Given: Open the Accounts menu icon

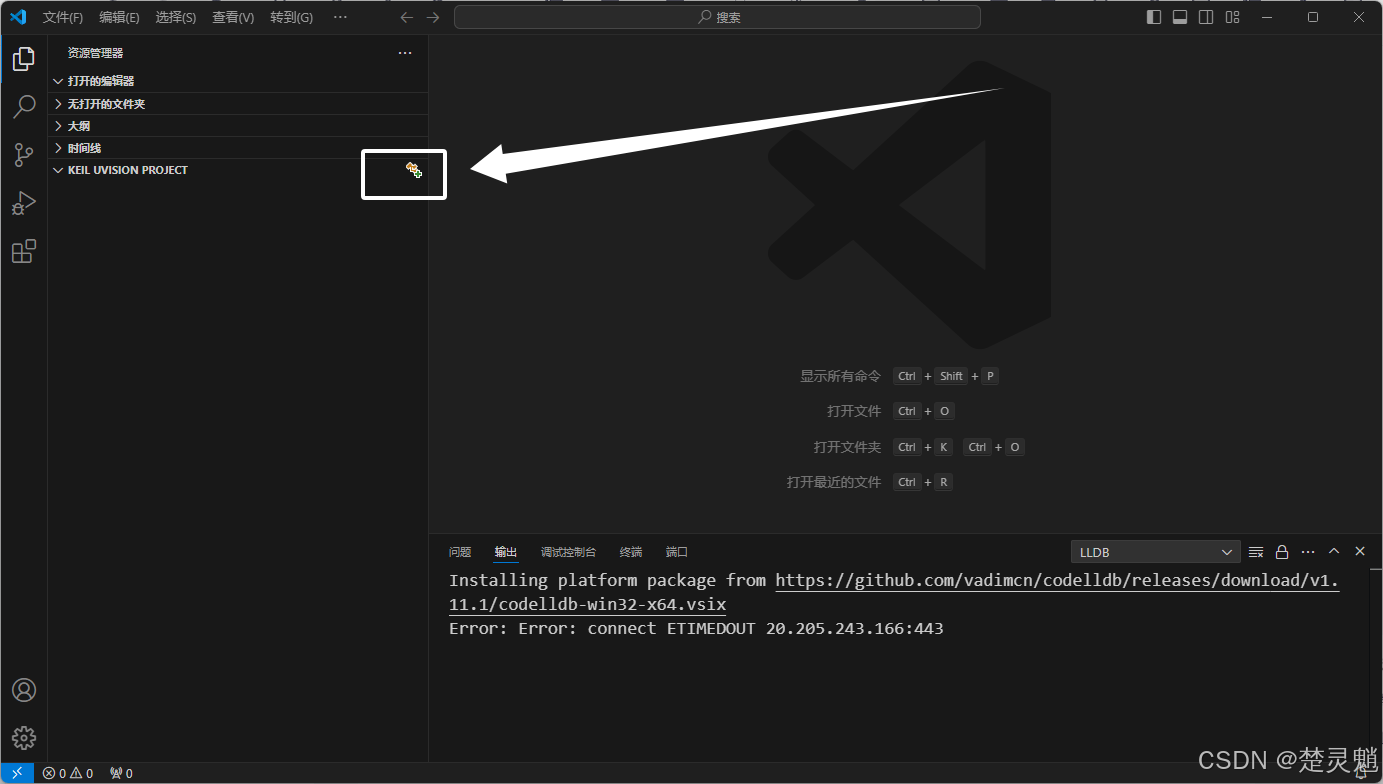Looking at the screenshot, I should pyautogui.click(x=24, y=690).
